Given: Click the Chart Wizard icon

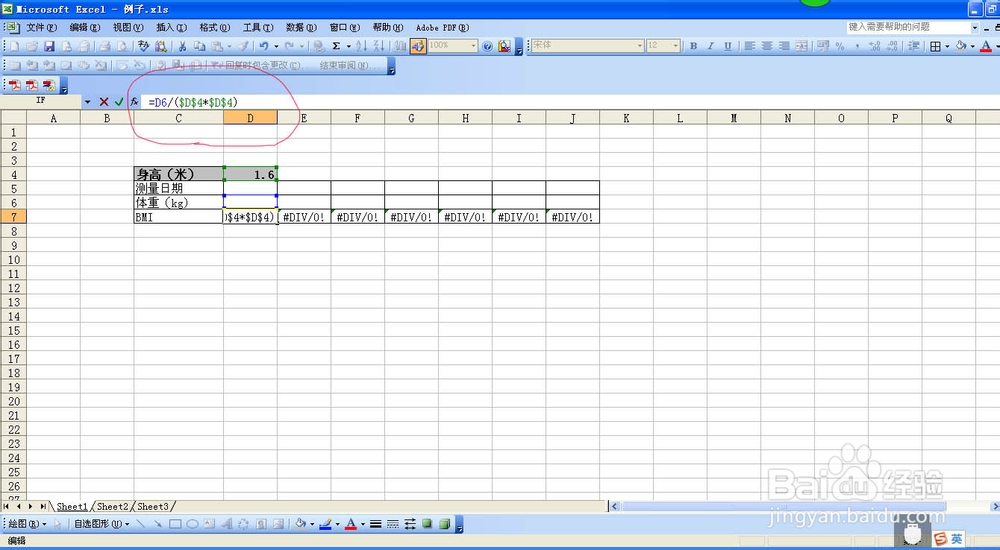Looking at the screenshot, I should click(400, 46).
